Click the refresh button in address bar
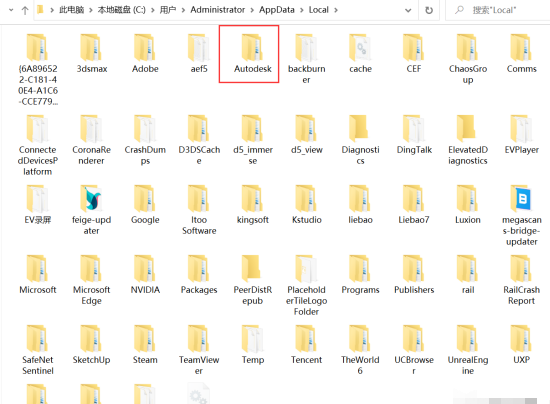The height and width of the screenshot is (404, 550). (429, 10)
